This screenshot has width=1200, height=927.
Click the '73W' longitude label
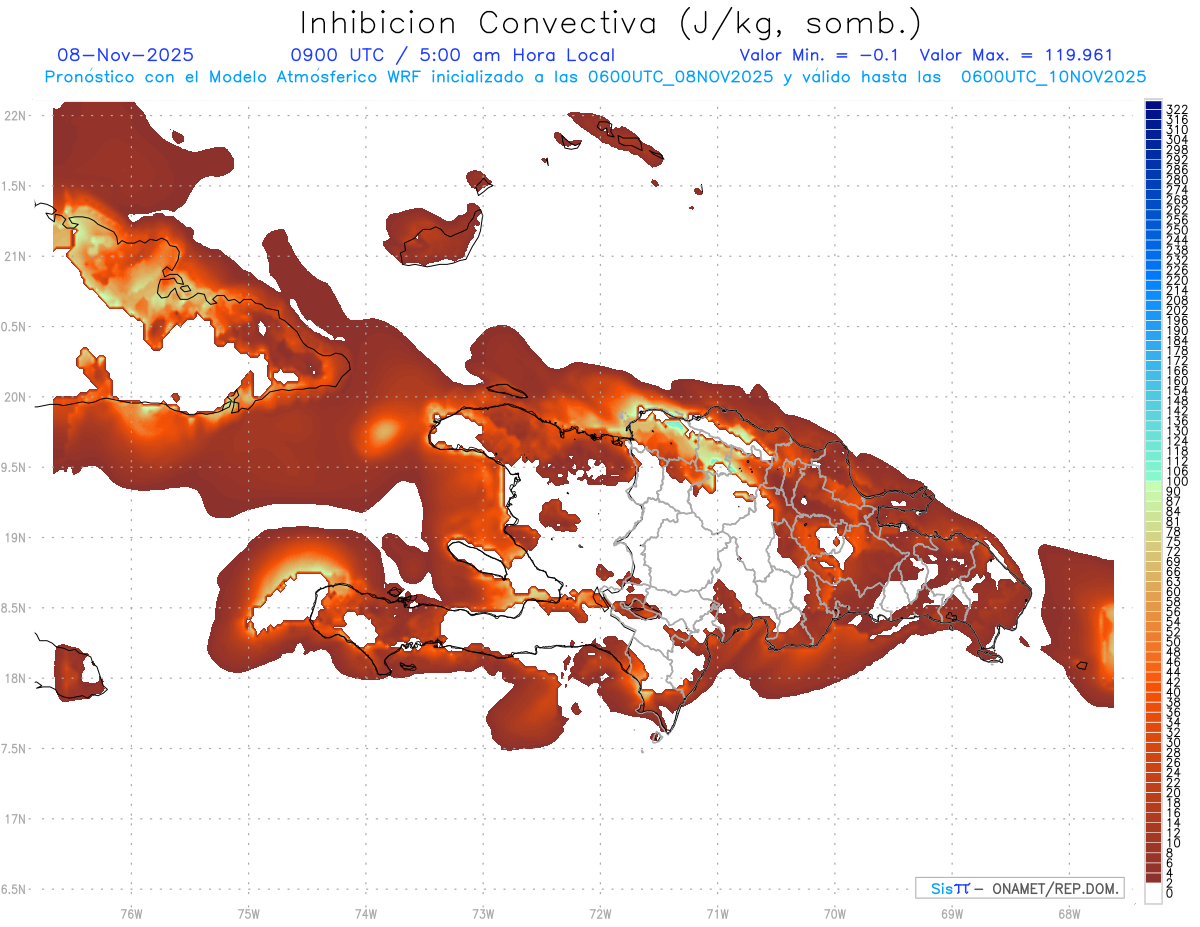pyautogui.click(x=483, y=912)
